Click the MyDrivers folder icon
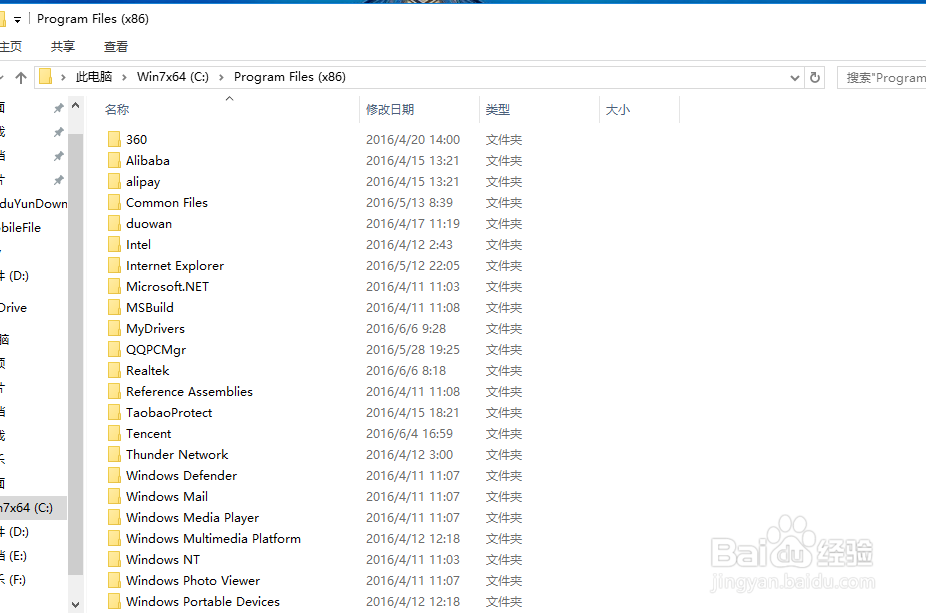Viewport: 926px width, 614px height. (x=115, y=328)
